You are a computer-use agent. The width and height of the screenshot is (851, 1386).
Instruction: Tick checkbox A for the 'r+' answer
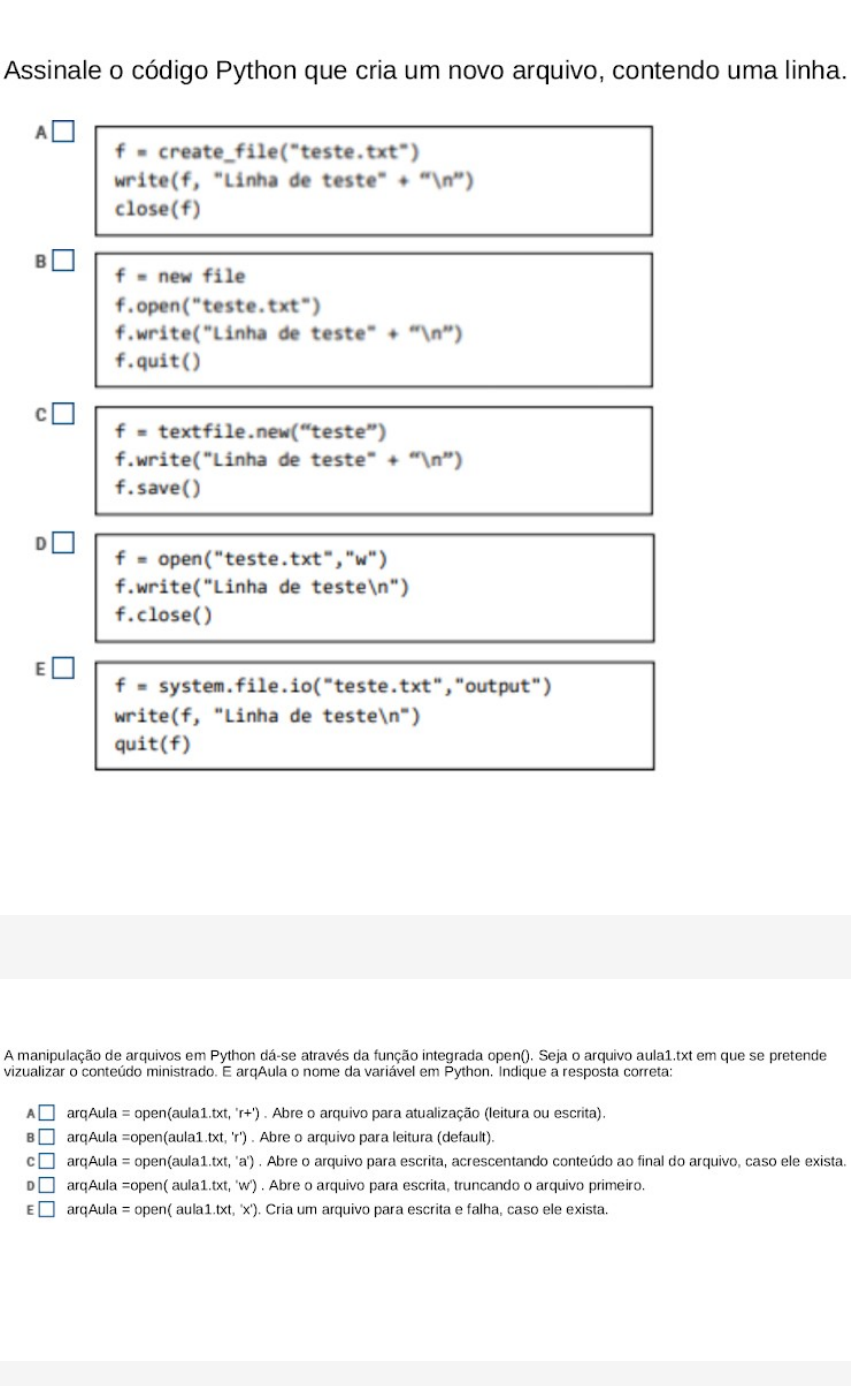48,1113
